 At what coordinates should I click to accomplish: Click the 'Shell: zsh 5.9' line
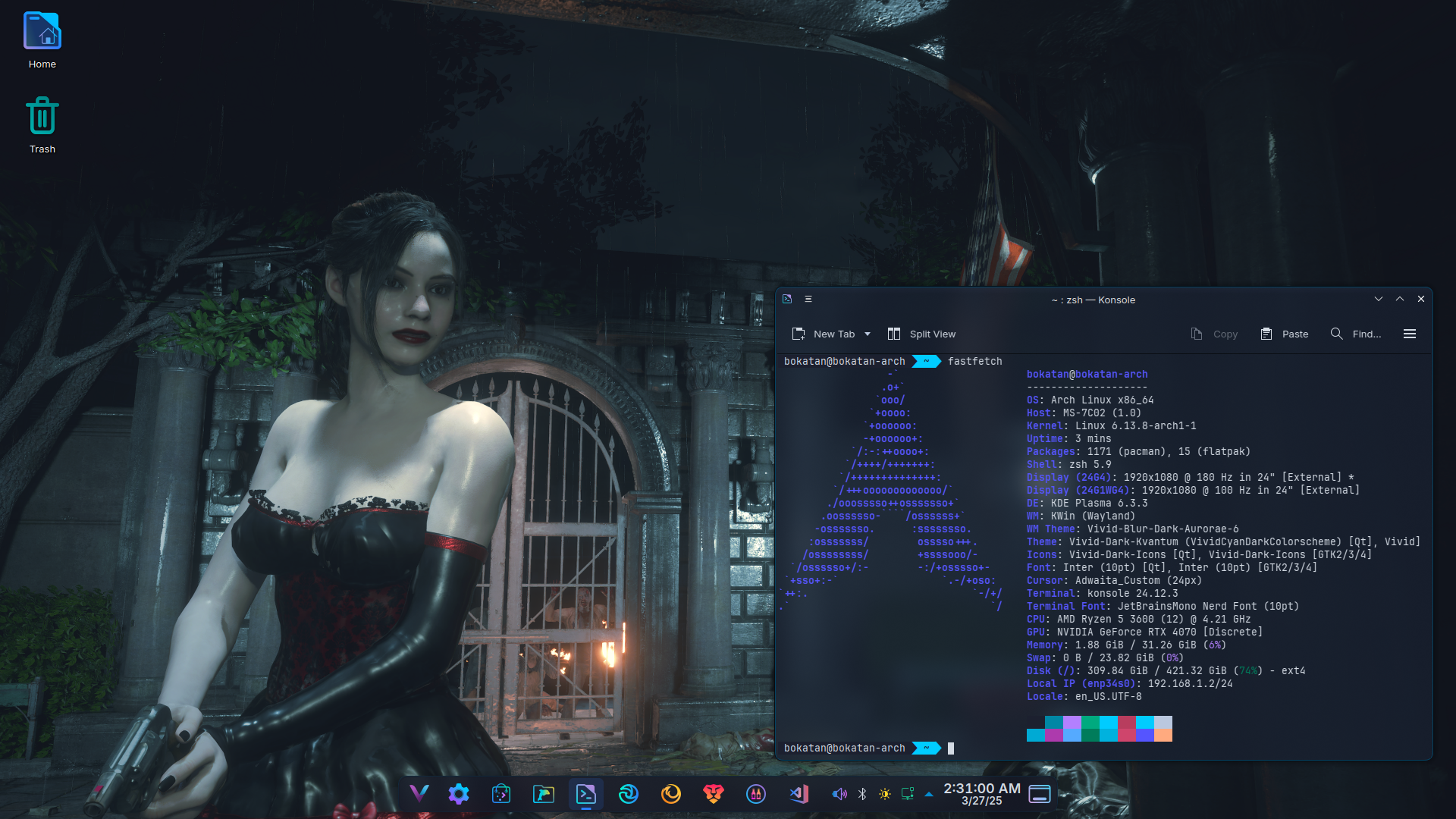[1069, 464]
